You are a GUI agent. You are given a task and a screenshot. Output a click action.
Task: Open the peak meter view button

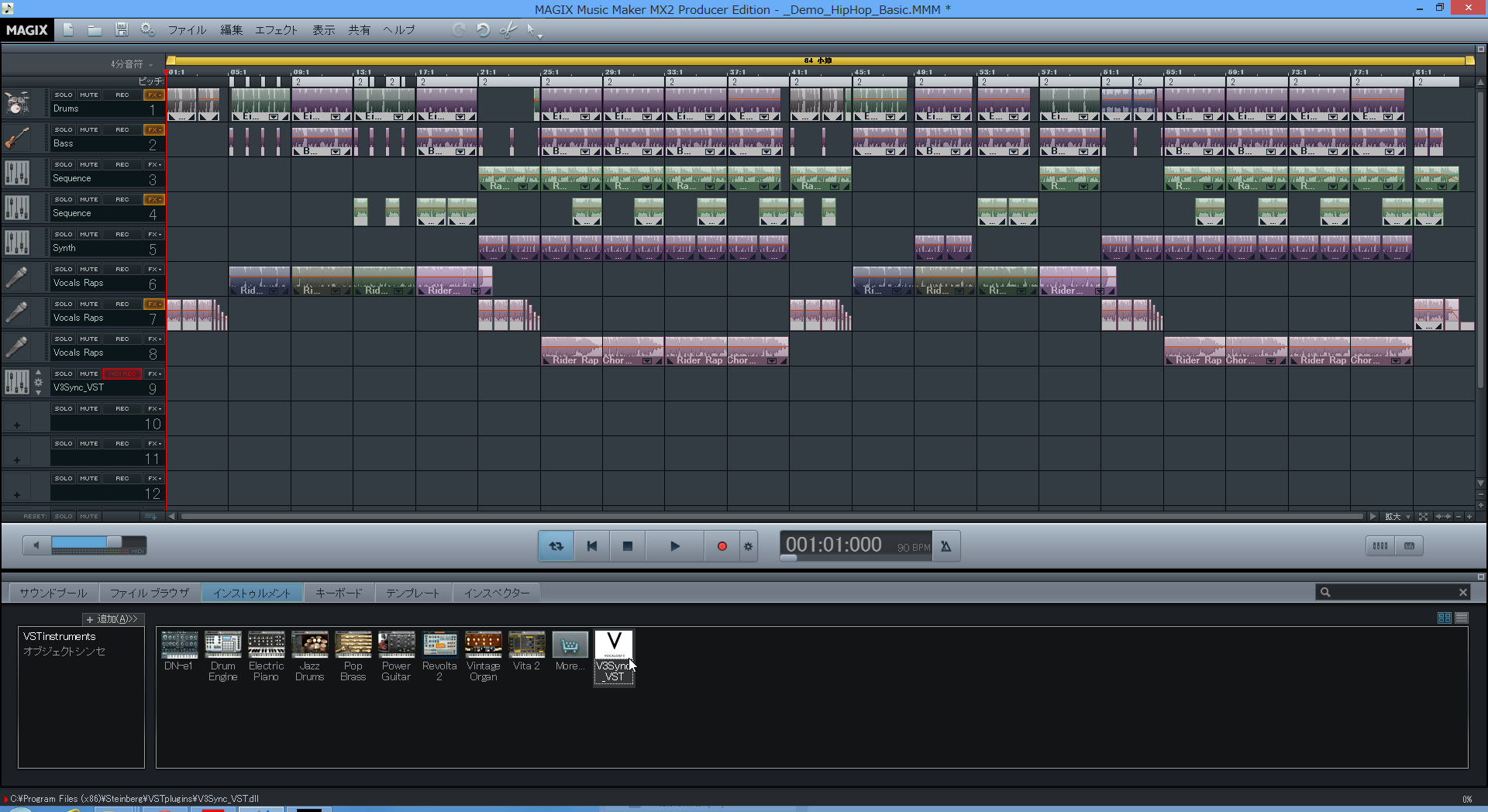(1409, 546)
